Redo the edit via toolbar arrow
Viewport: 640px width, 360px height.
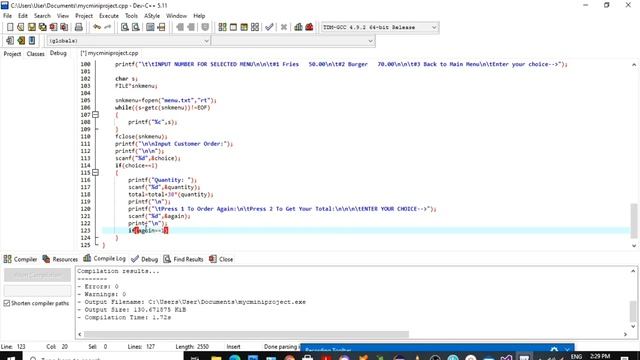(107, 27)
